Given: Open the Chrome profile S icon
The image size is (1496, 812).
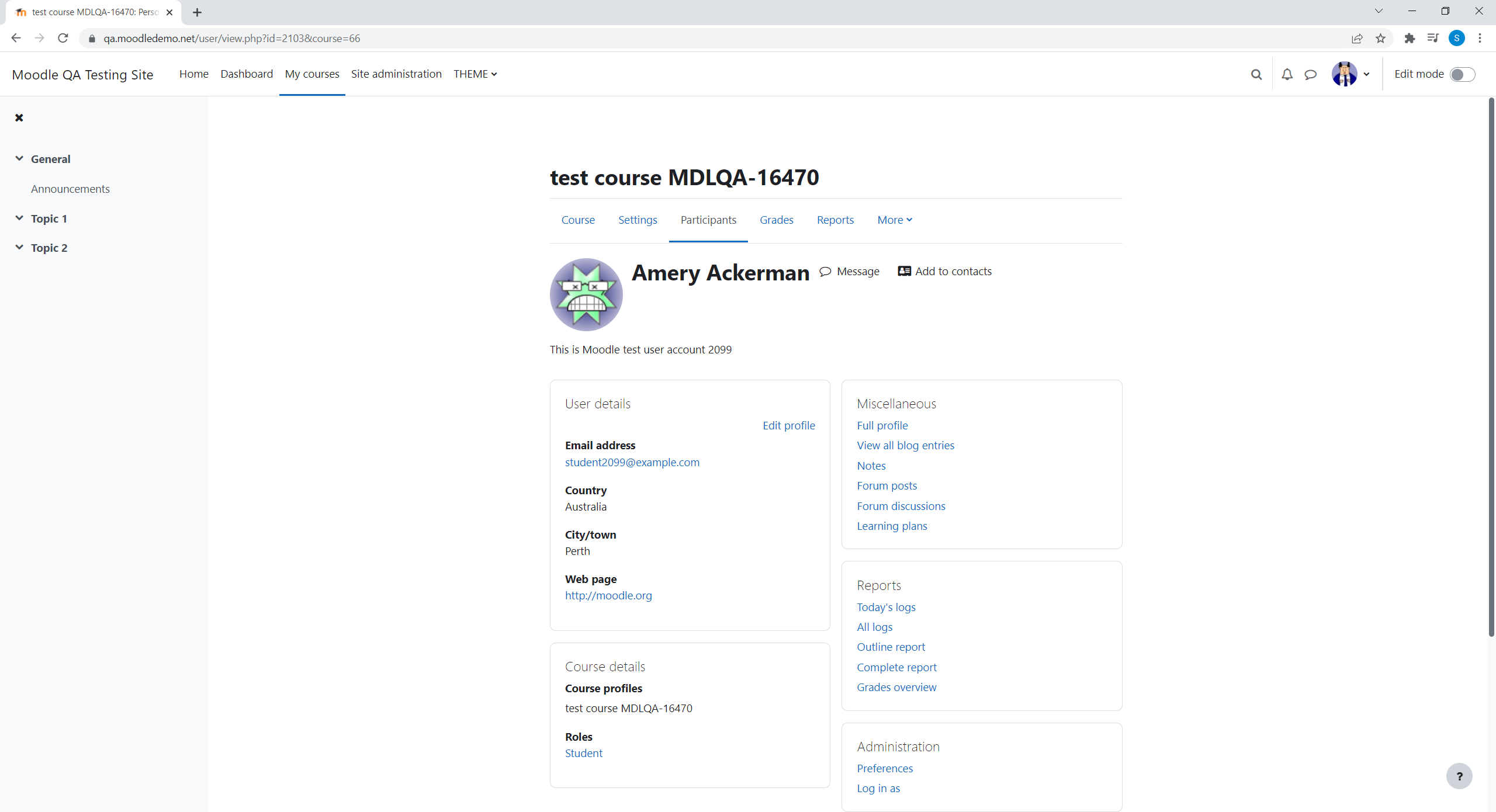Looking at the screenshot, I should (x=1456, y=38).
